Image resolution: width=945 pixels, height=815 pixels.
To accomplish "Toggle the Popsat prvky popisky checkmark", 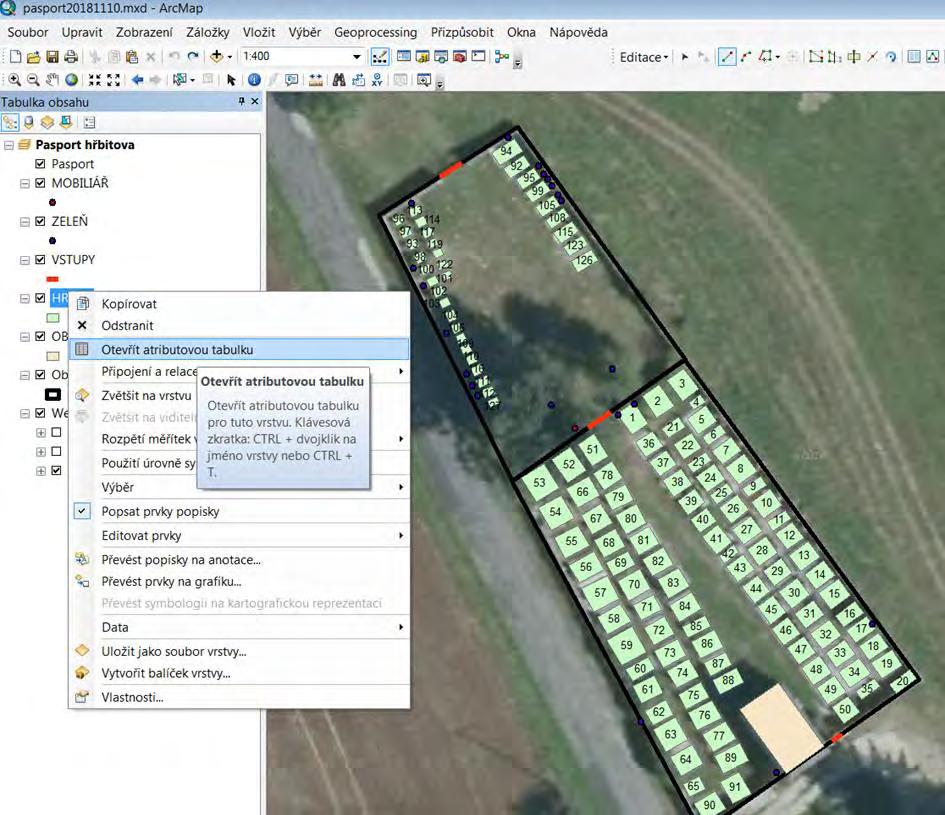I will click(x=82, y=511).
